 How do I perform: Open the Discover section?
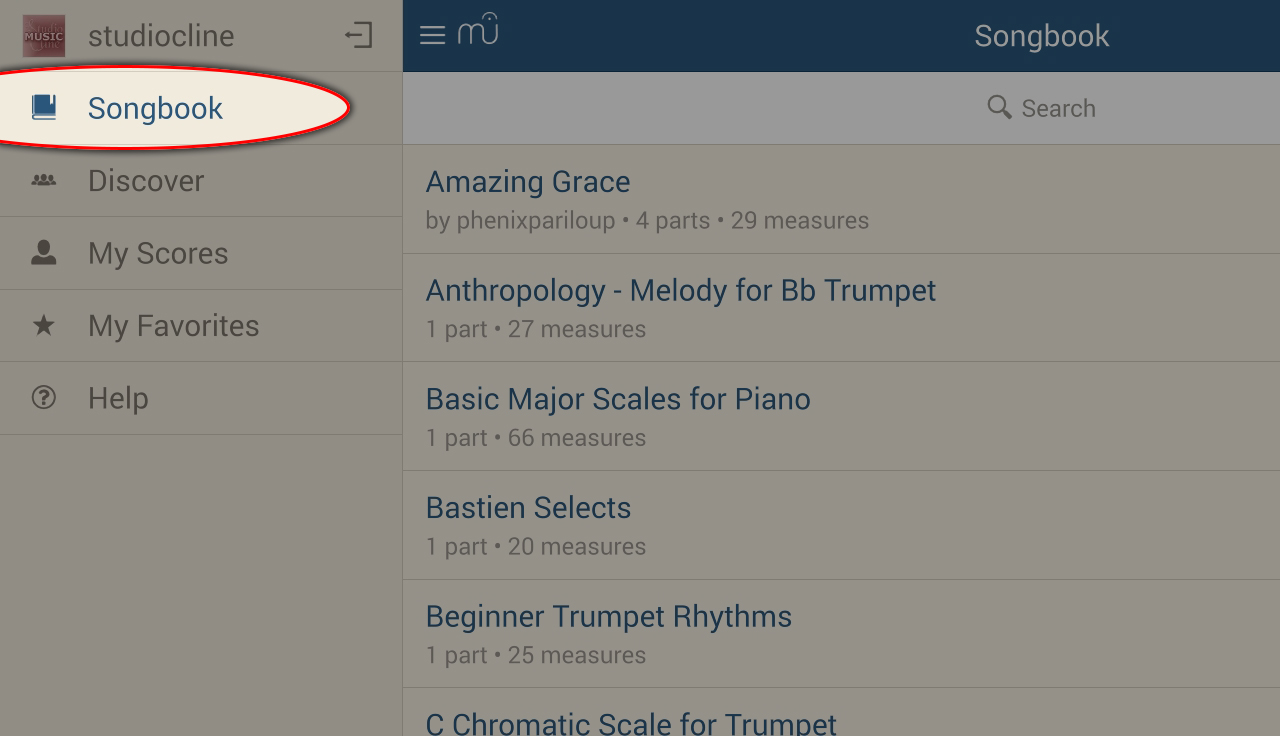146,181
